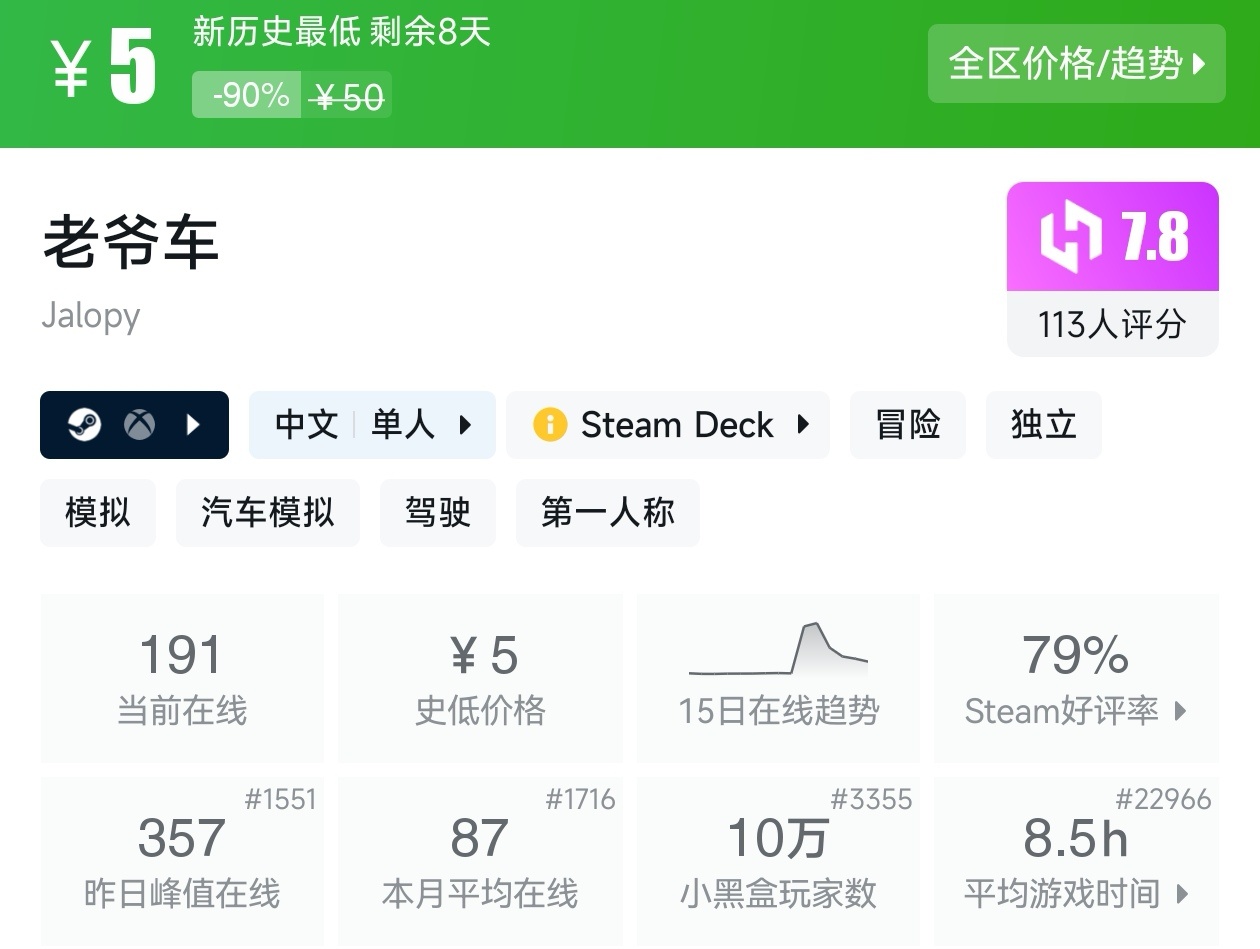Open the 113人评分 rating count
1260x949 pixels.
click(x=1112, y=324)
